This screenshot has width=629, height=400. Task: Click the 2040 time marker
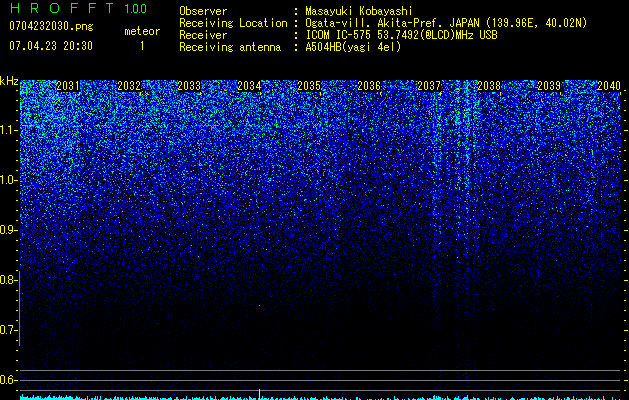pos(609,86)
